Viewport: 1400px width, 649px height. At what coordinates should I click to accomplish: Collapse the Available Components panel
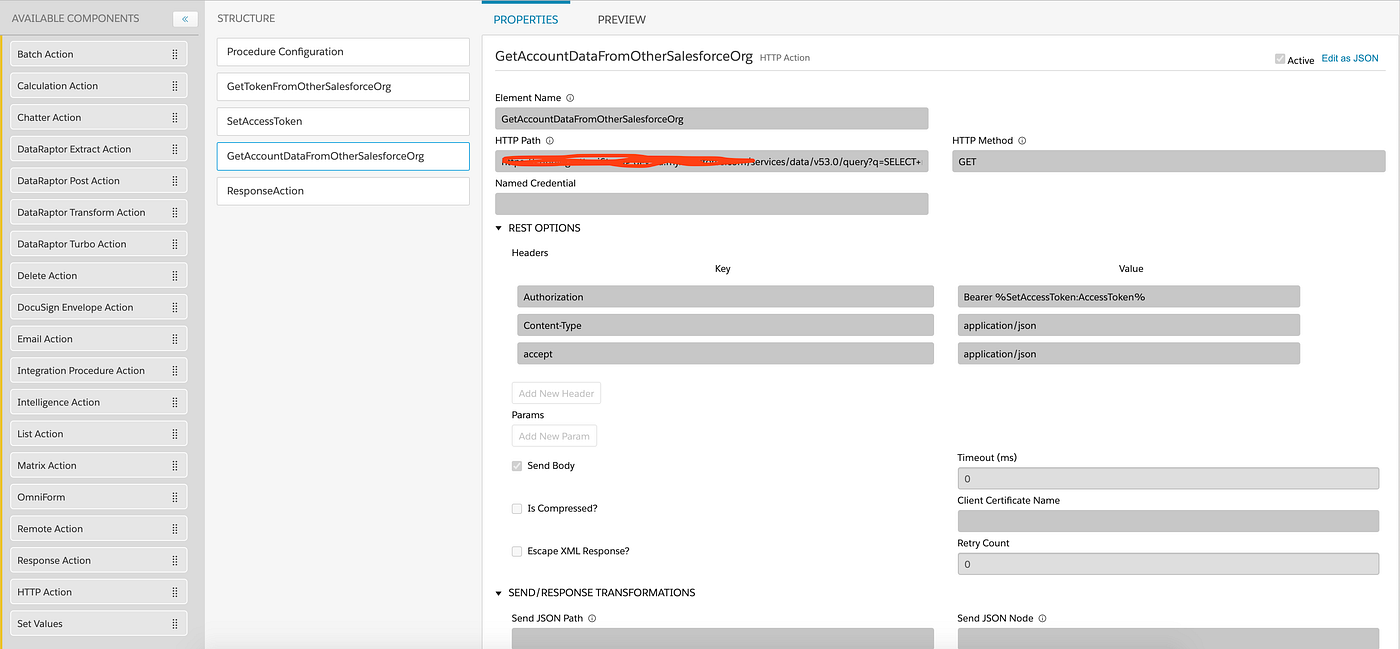[x=185, y=19]
